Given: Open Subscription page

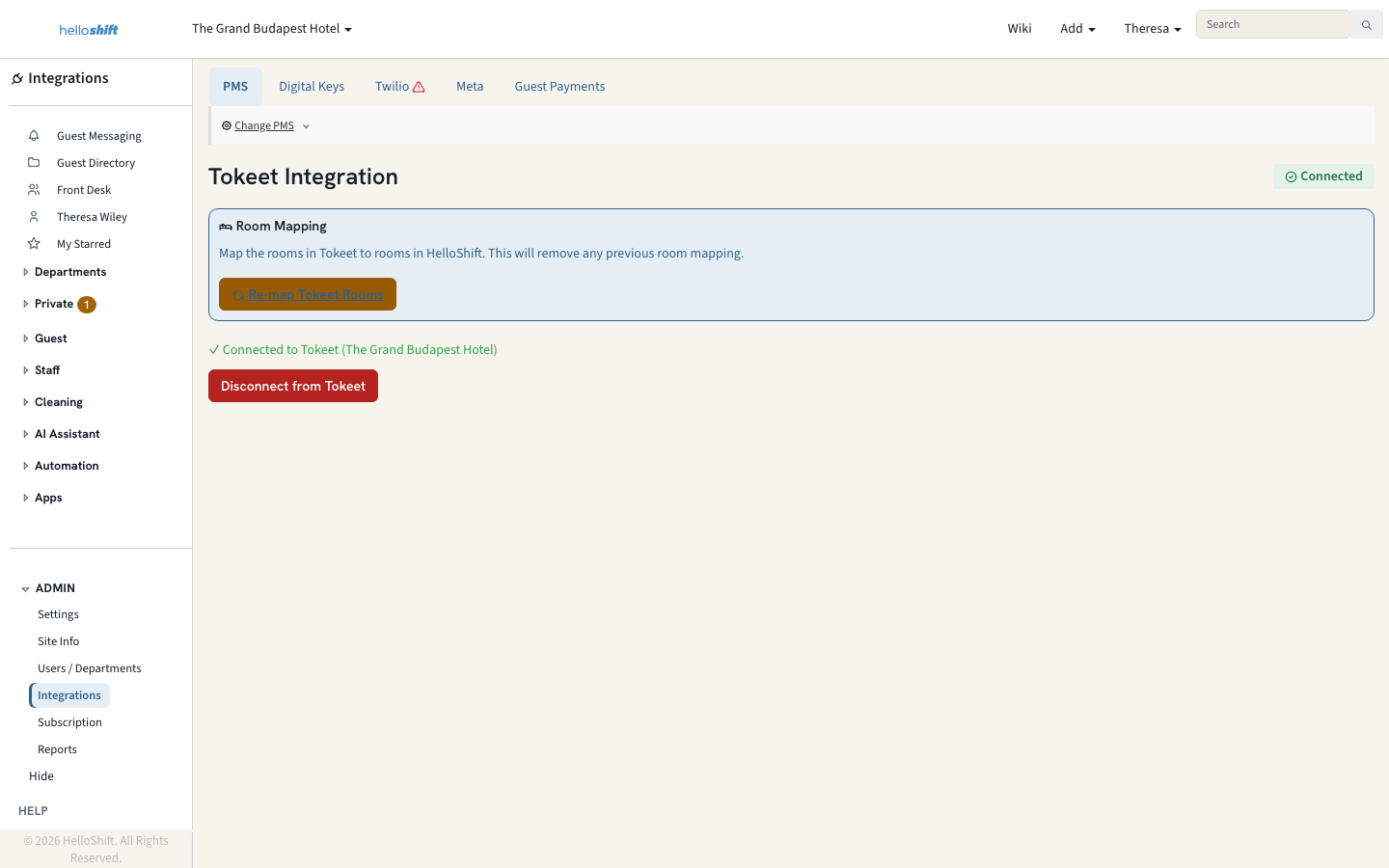Looking at the screenshot, I should tap(69, 722).
